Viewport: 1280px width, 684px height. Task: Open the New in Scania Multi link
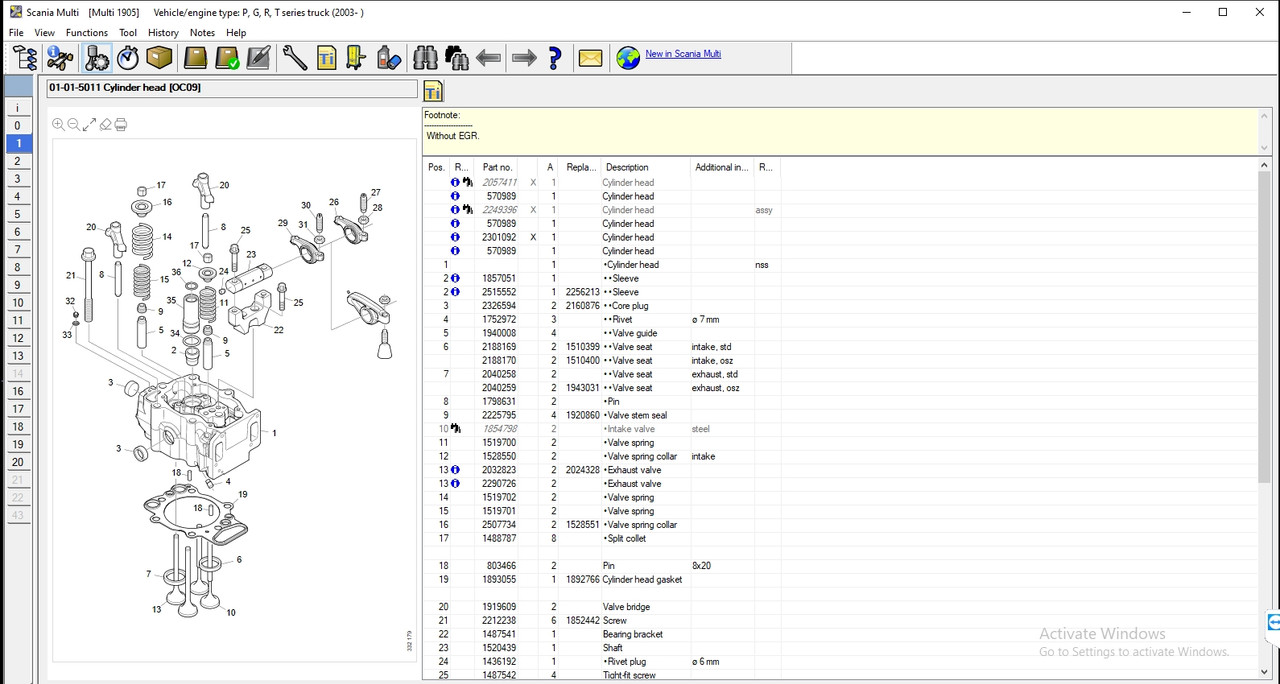point(683,54)
